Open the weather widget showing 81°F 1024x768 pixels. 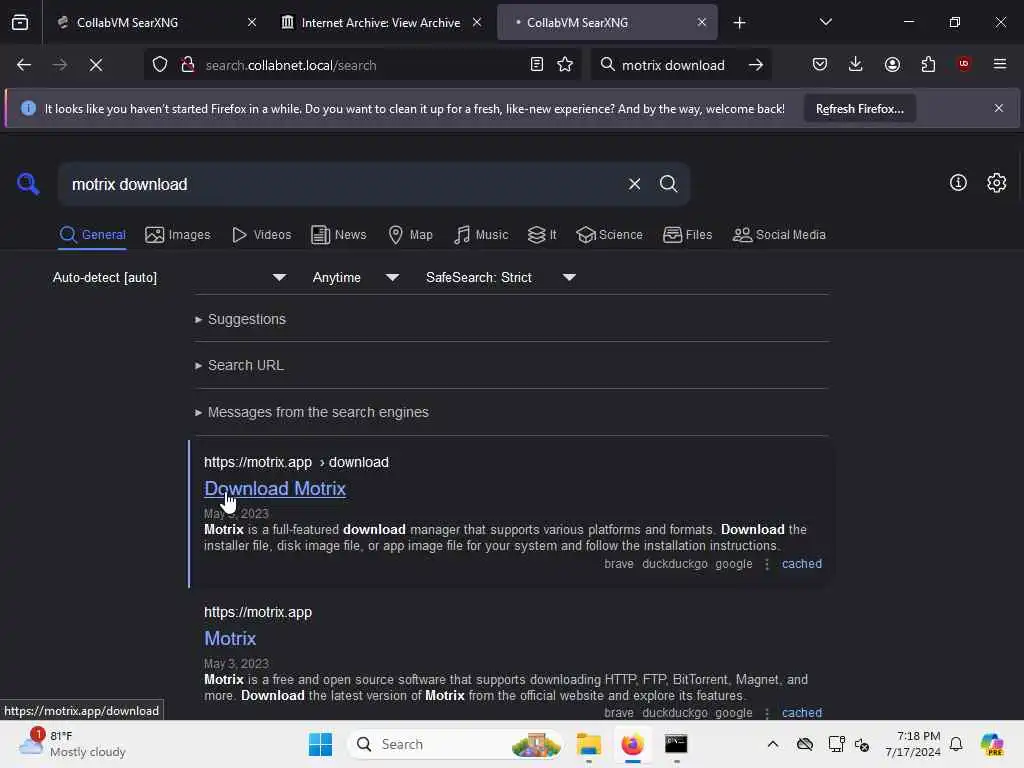tap(72, 744)
